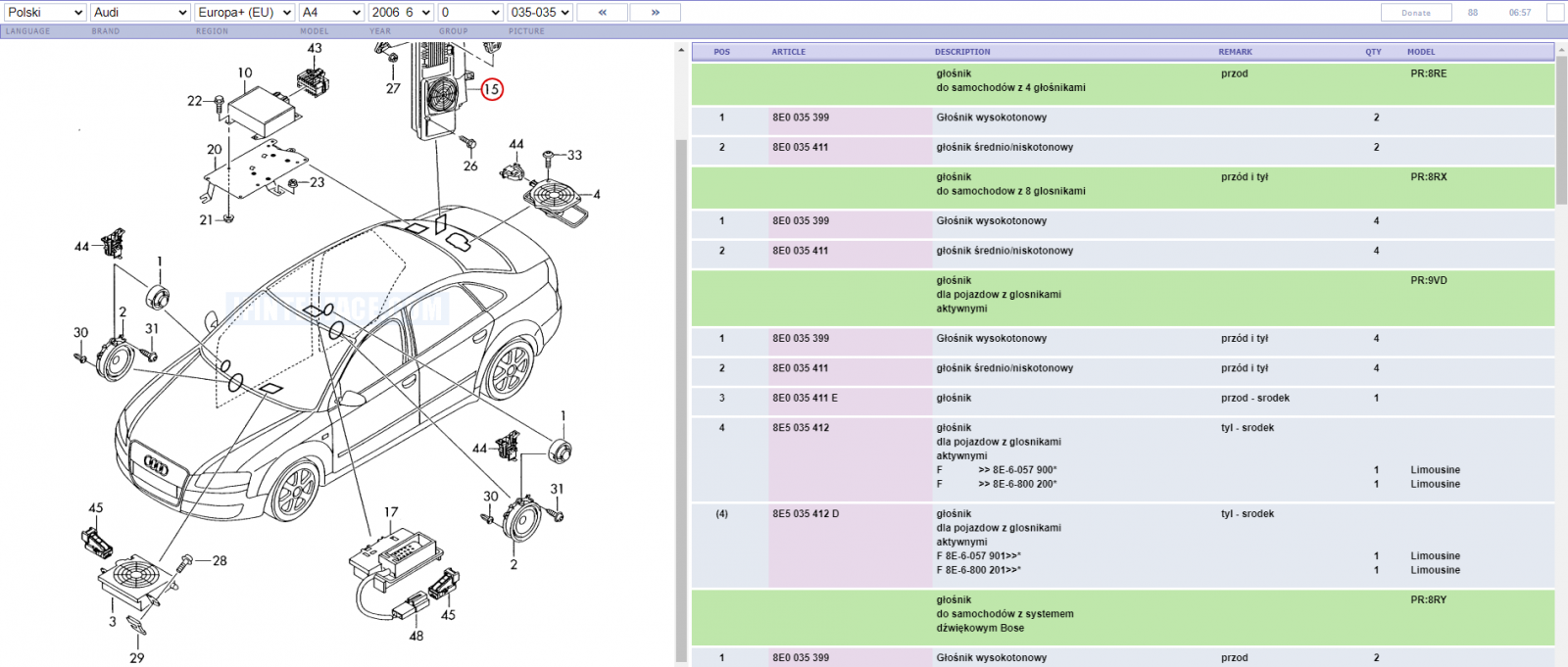This screenshot has width=1568, height=667.
Task: Click article 8E0 035 411 under PR:8RX group
Action: pyautogui.click(x=801, y=251)
